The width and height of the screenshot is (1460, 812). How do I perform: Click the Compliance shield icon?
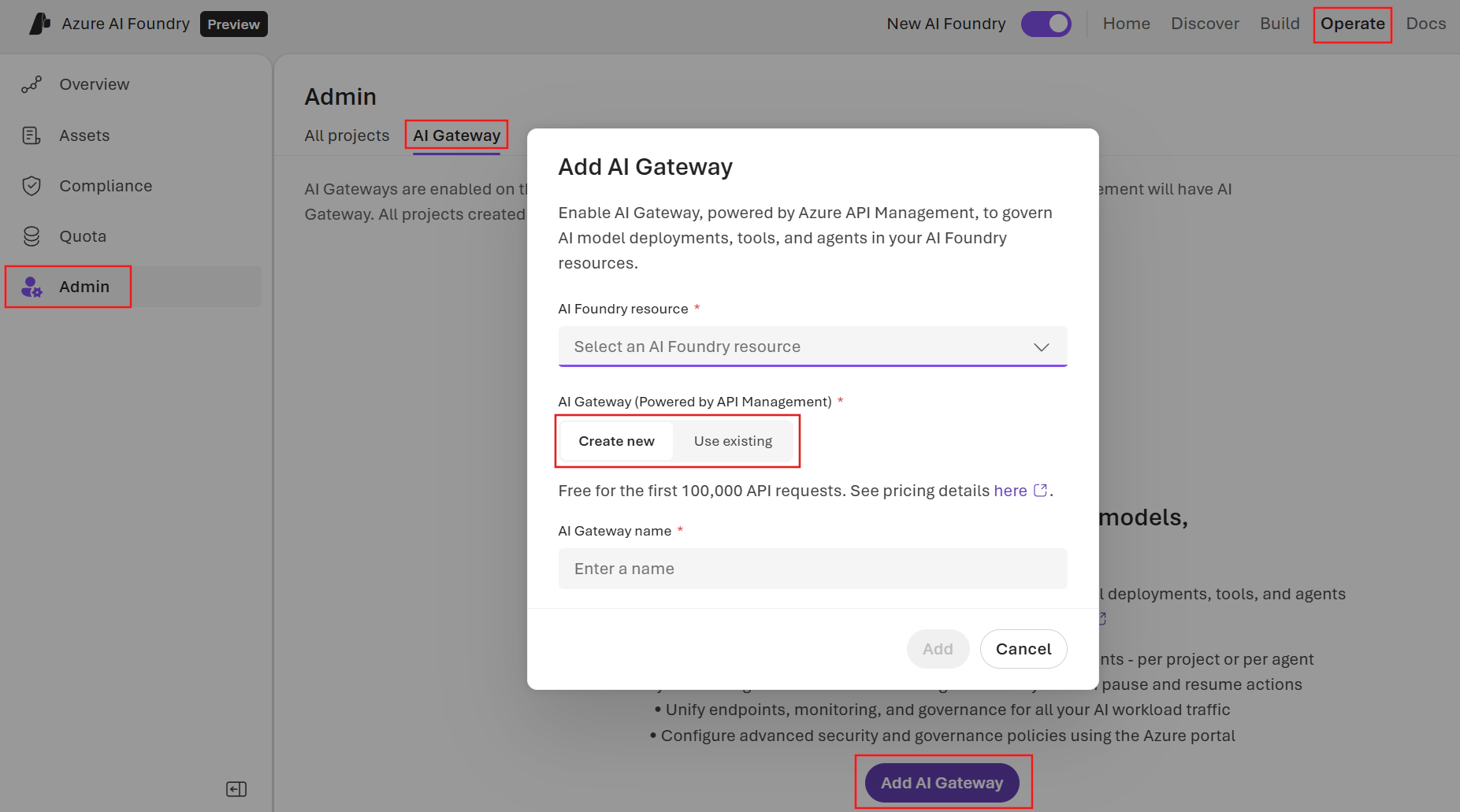click(x=31, y=185)
